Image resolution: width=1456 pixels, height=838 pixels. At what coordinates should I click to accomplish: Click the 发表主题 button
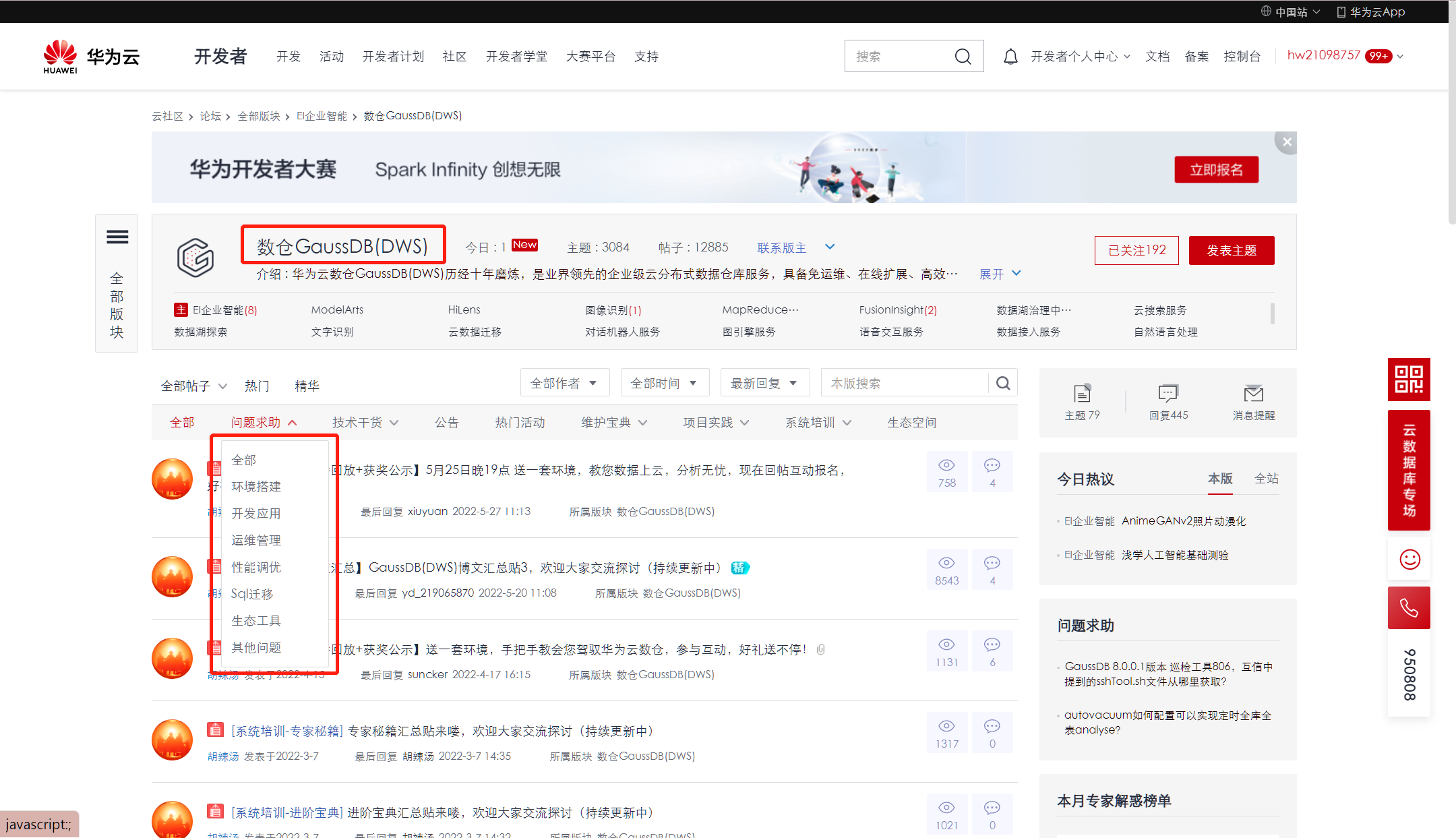(1231, 250)
